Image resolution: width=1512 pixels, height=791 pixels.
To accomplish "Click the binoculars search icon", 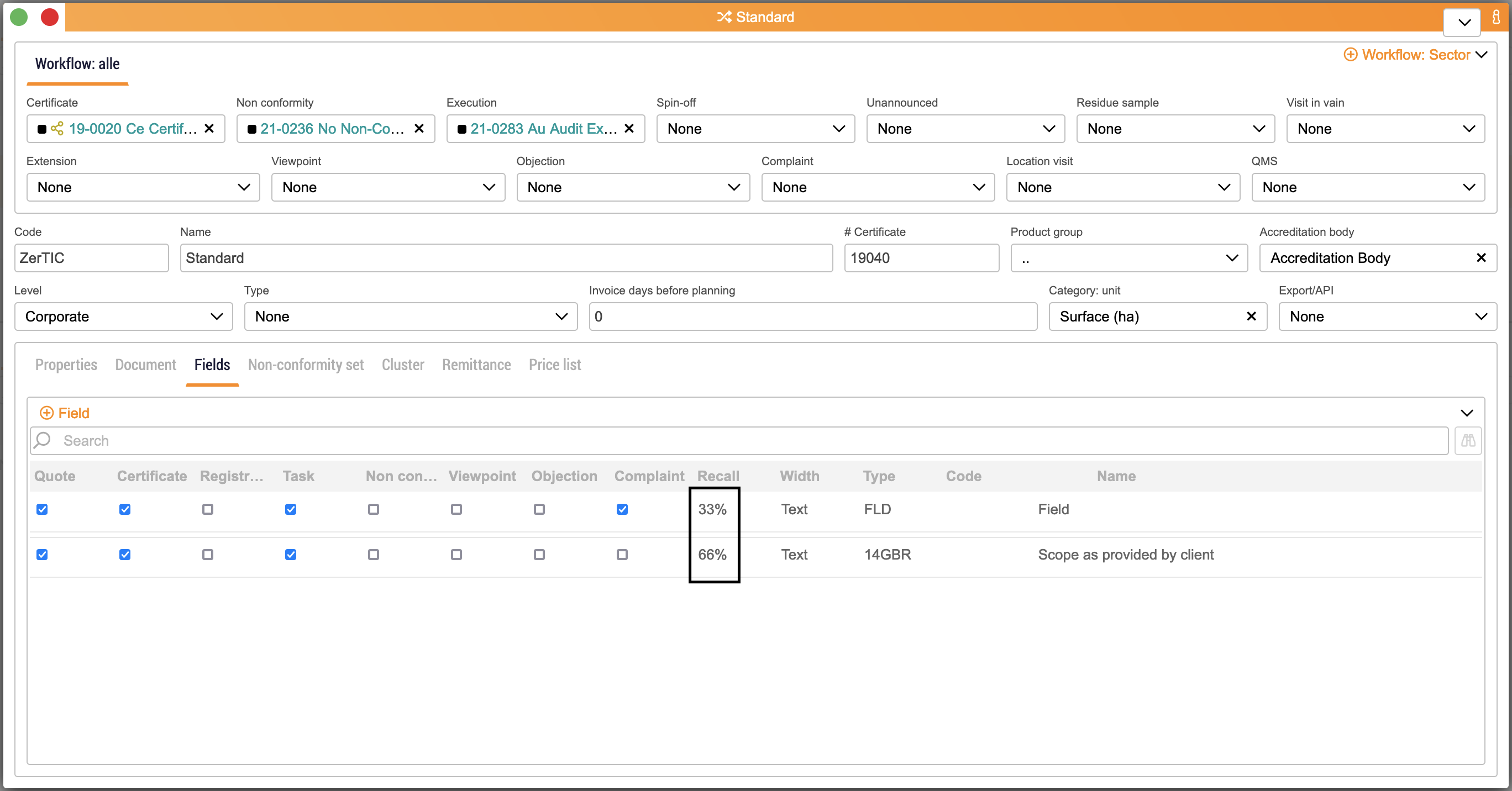I will coord(1467,441).
